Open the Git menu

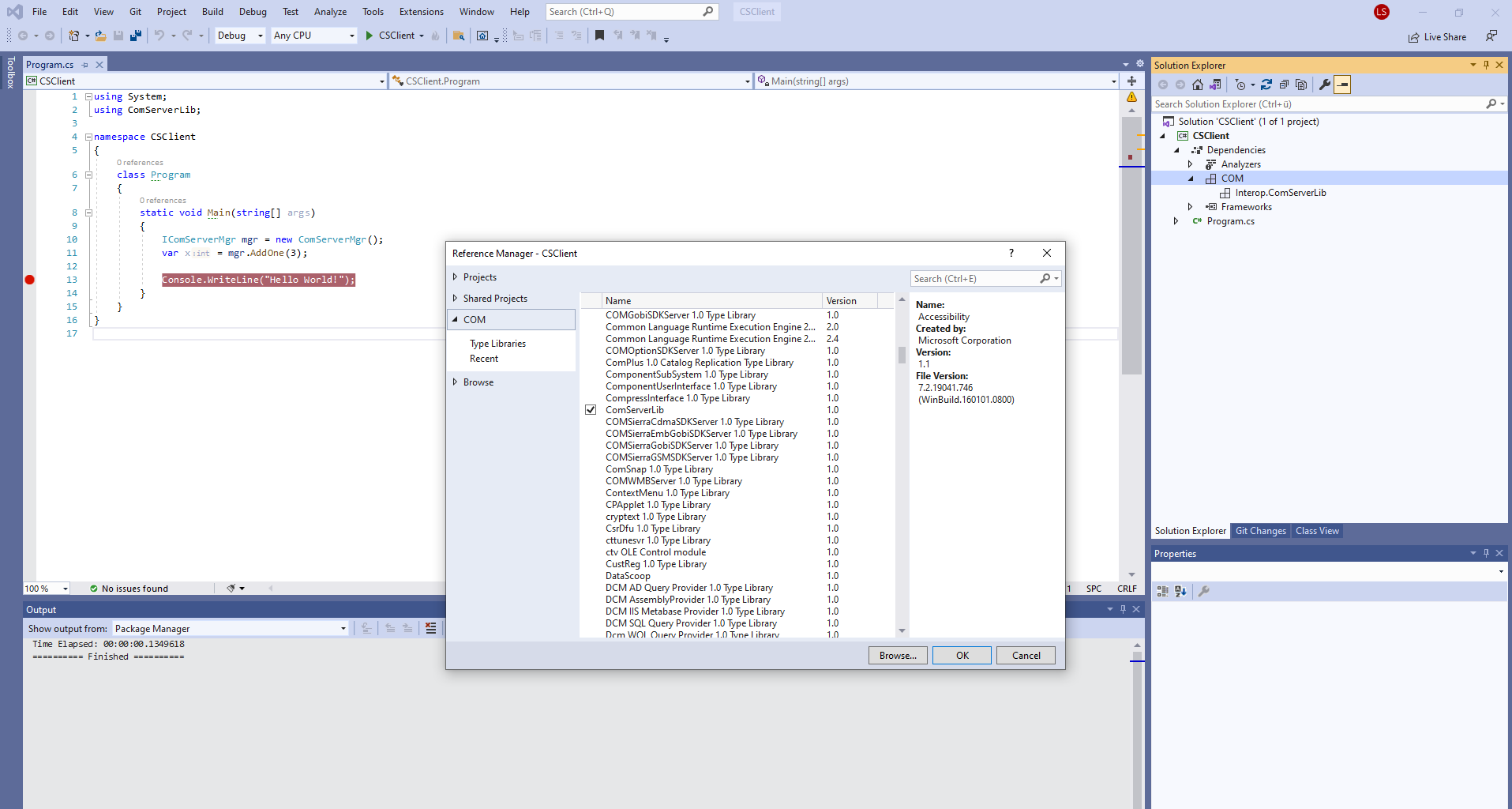[135, 11]
